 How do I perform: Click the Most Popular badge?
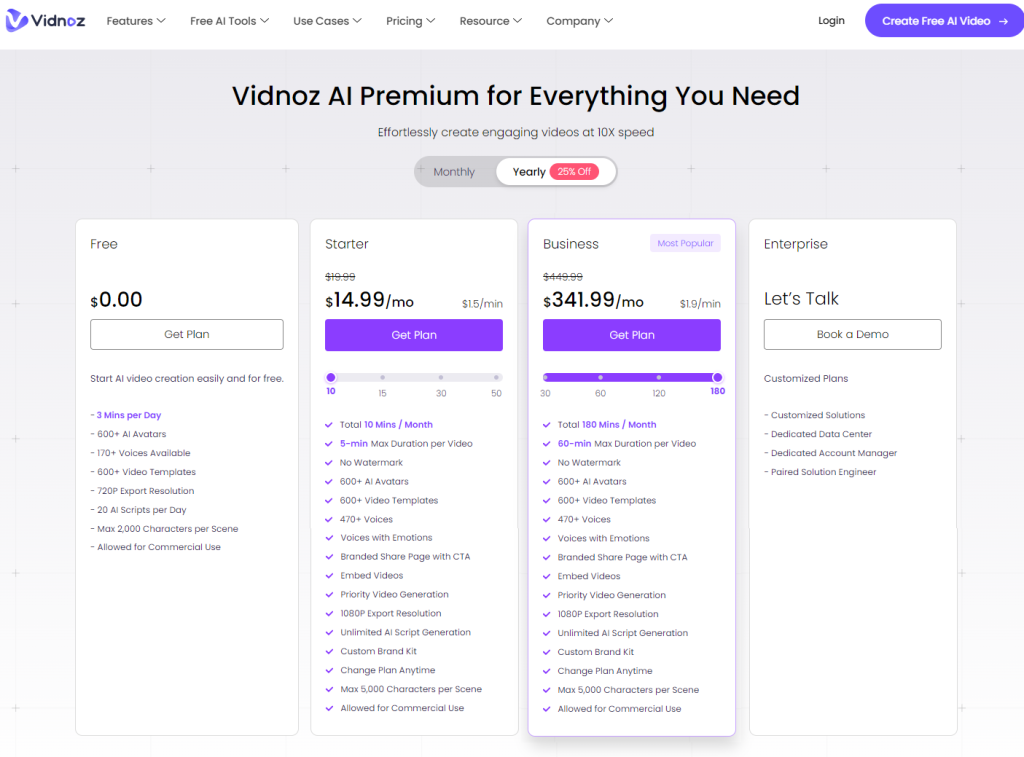(x=685, y=244)
